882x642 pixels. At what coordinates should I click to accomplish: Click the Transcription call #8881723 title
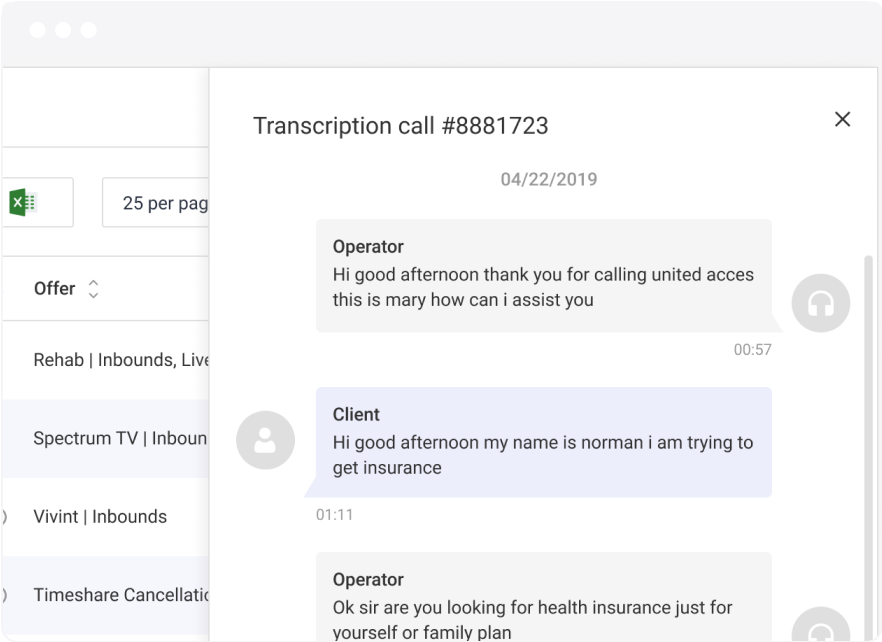(x=400, y=126)
